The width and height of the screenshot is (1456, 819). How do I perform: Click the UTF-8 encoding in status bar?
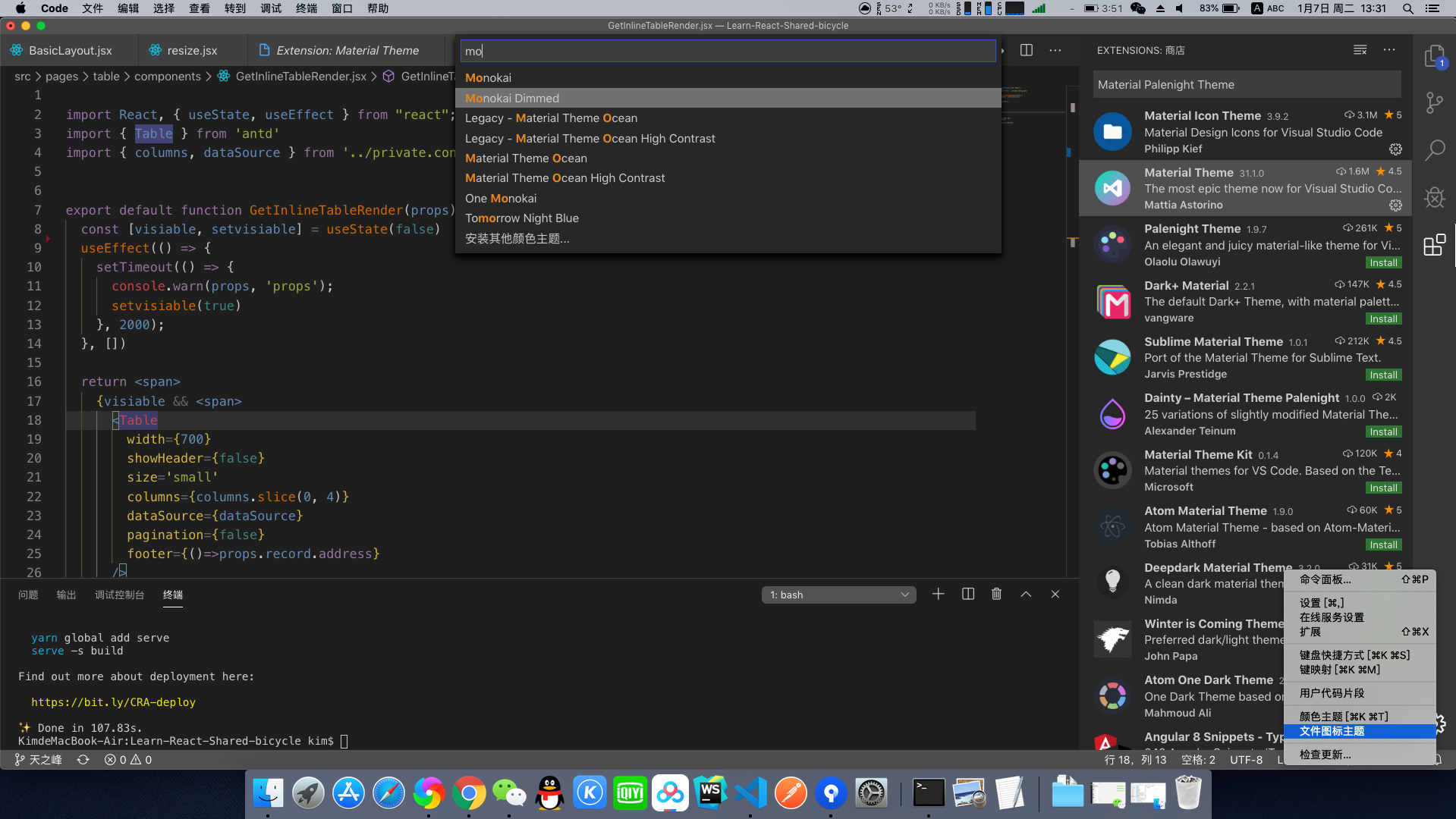click(x=1246, y=759)
